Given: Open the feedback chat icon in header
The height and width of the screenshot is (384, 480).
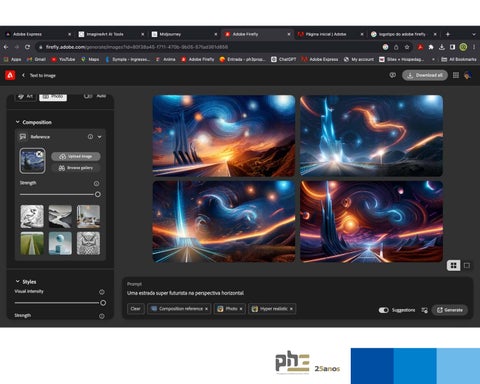Looking at the screenshot, I should [393, 75].
